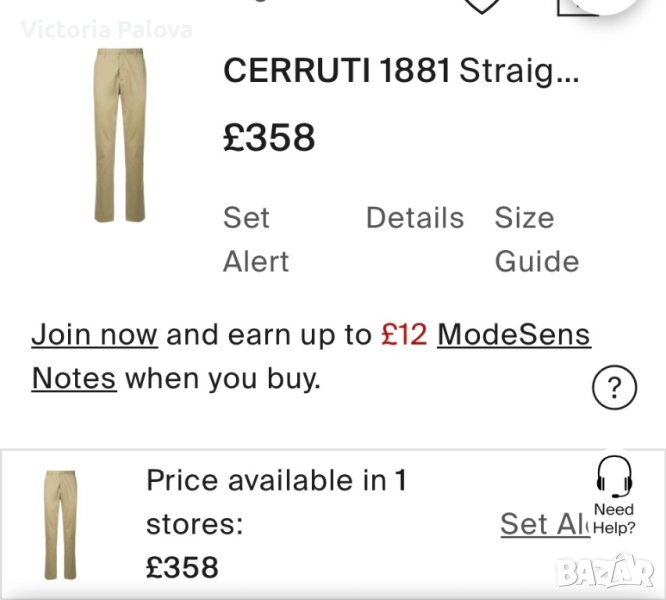The height and width of the screenshot is (600, 666).
Task: Click the Set Alert option under price
Action: pyautogui.click(x=255, y=240)
